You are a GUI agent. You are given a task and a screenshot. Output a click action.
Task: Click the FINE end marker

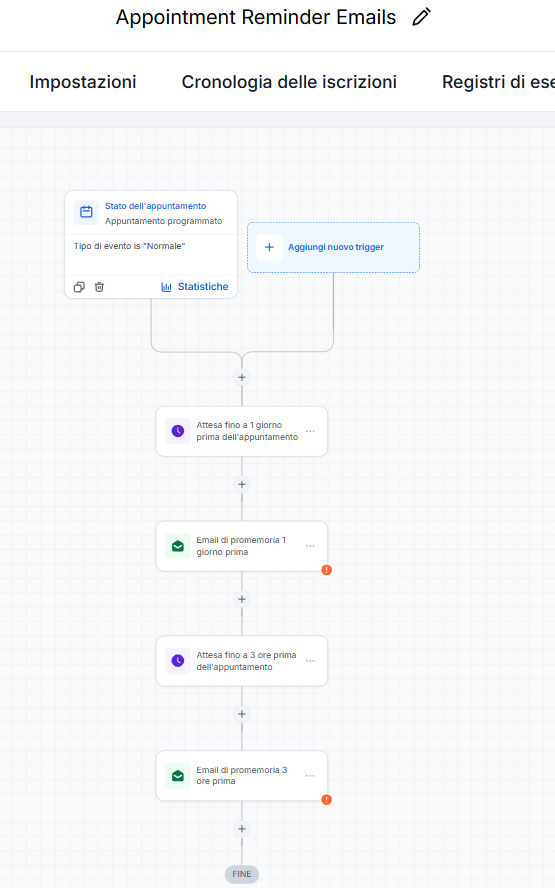pos(242,874)
